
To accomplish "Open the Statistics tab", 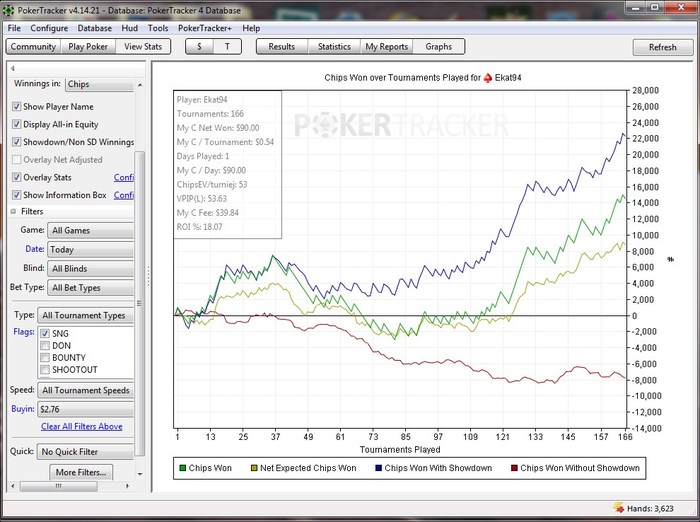I will [334, 46].
